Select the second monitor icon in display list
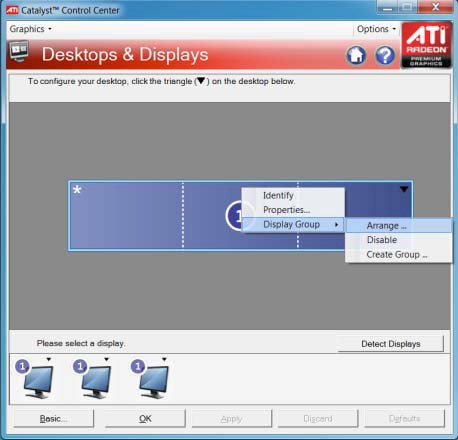This screenshot has height=440, width=458. (96, 381)
